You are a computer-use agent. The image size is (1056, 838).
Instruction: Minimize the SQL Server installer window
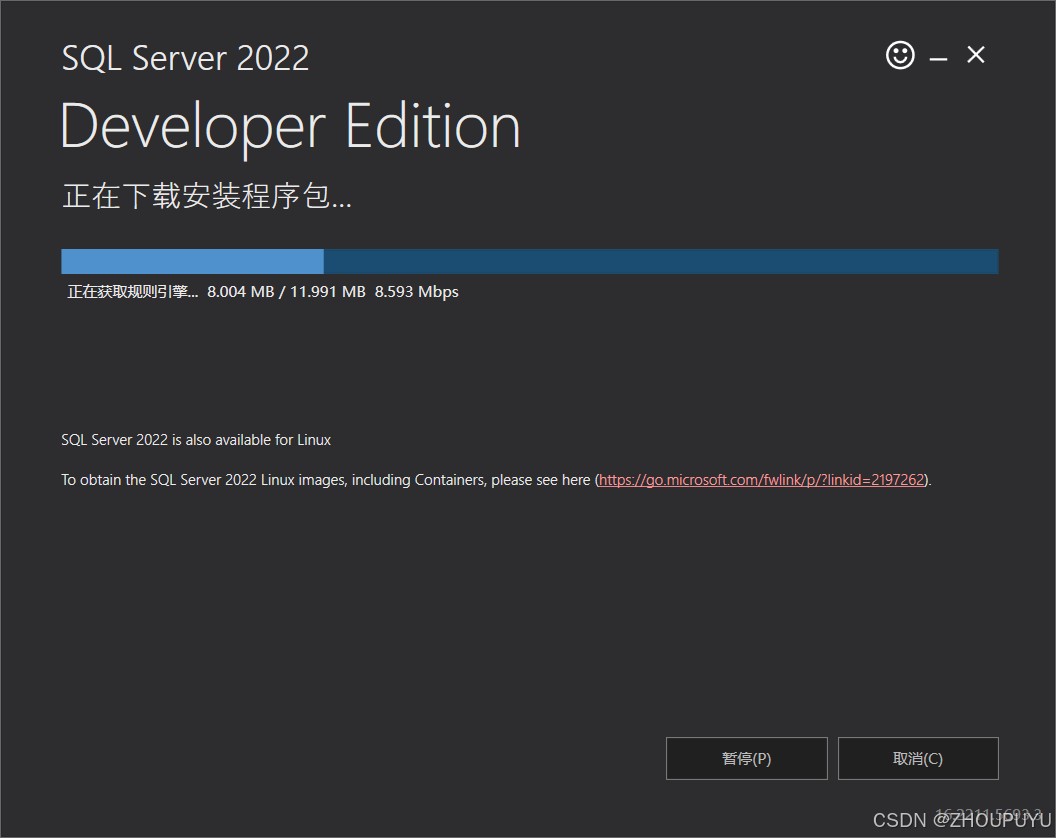pyautogui.click(x=938, y=59)
